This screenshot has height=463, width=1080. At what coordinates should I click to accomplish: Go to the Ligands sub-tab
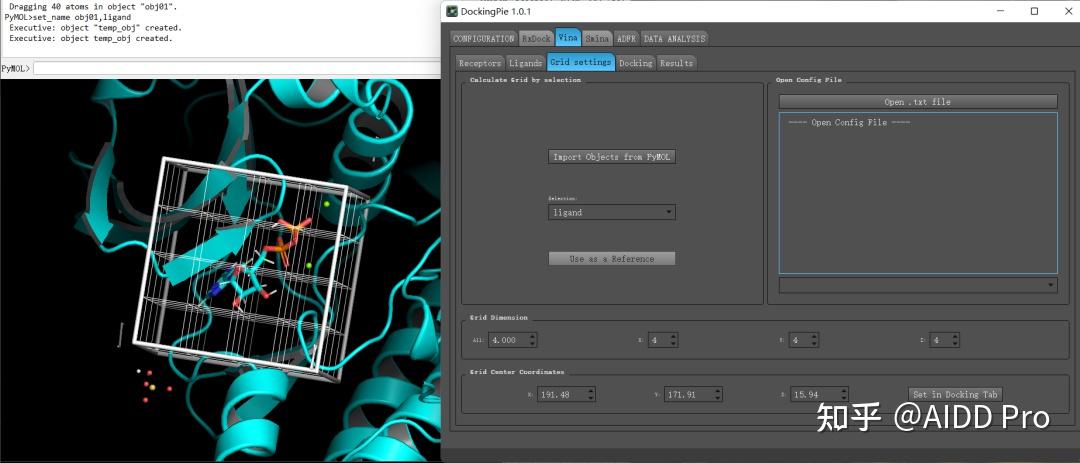coord(526,63)
